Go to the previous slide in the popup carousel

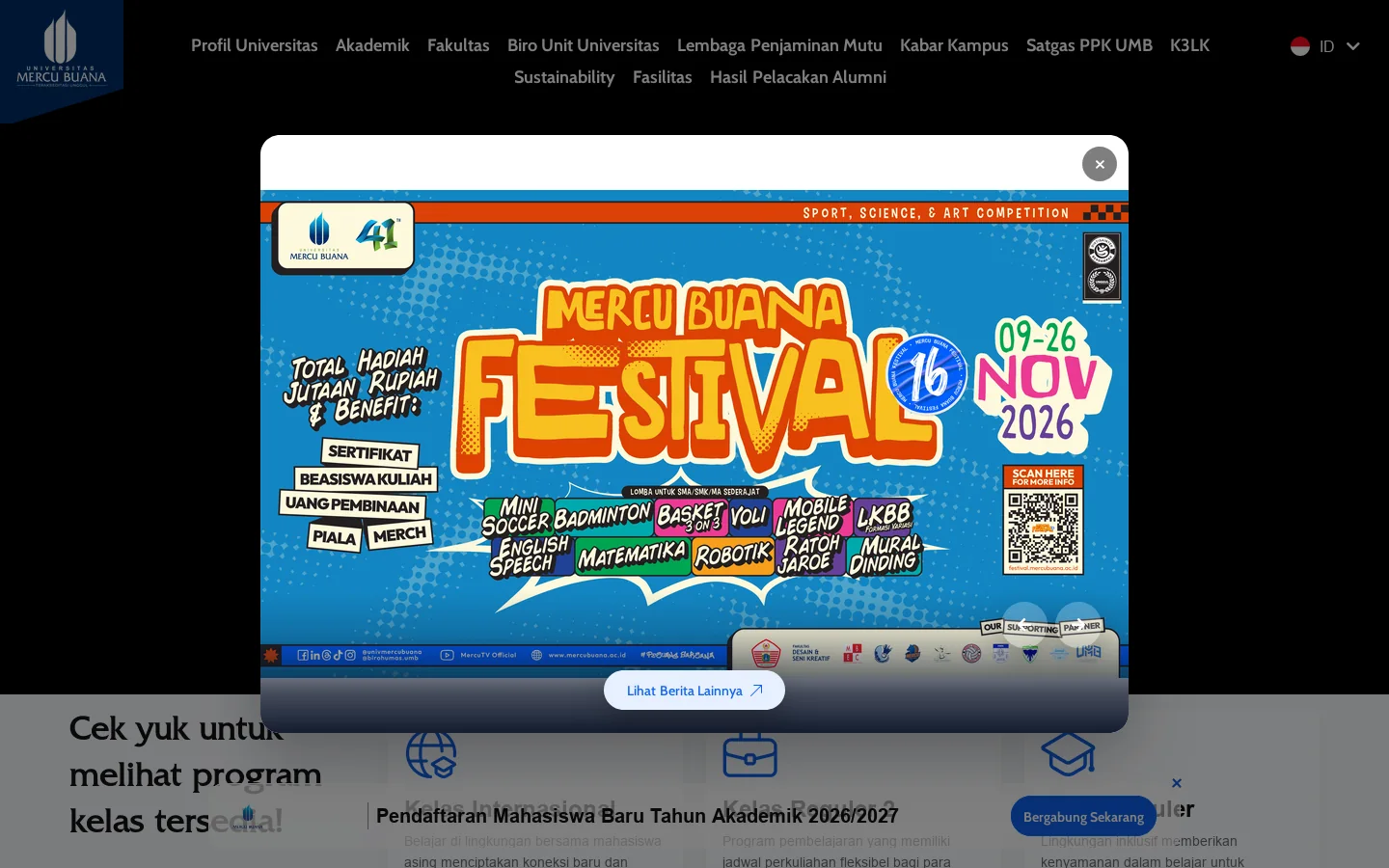click(1024, 625)
